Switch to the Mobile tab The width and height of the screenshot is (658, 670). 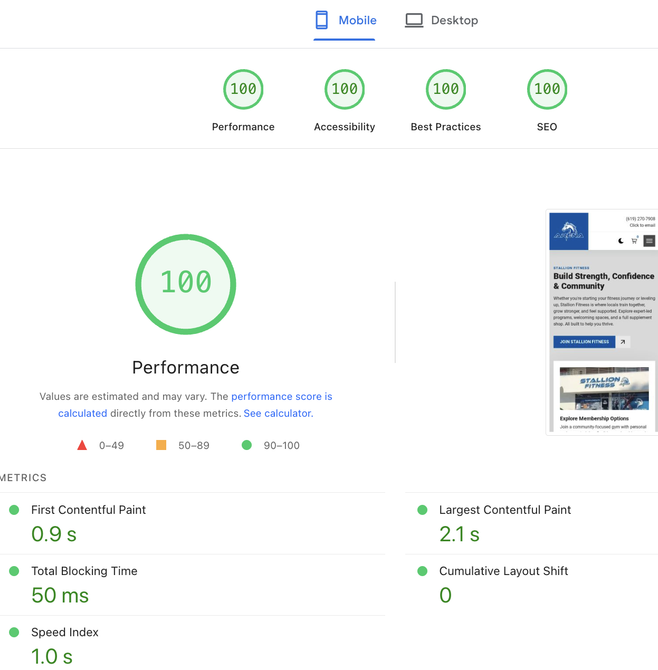click(x=345, y=20)
